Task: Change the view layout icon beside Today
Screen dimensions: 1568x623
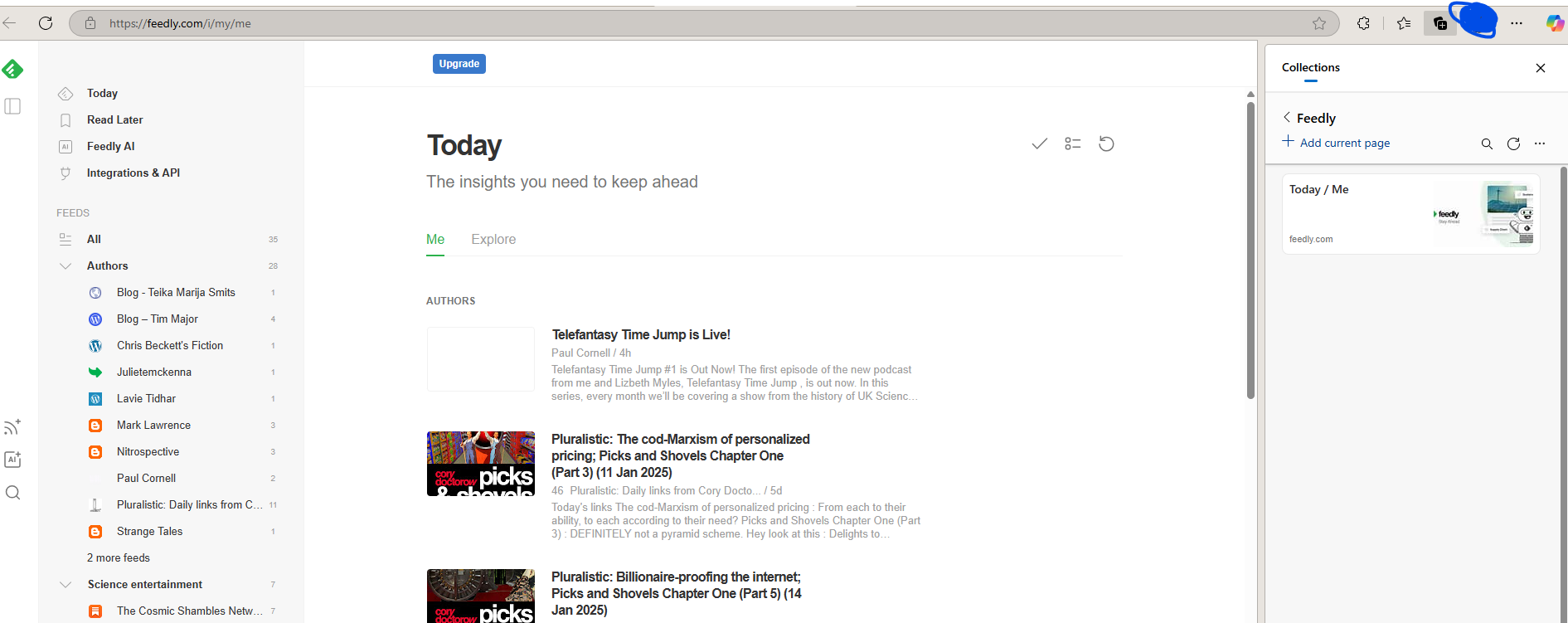Action: [x=1073, y=144]
